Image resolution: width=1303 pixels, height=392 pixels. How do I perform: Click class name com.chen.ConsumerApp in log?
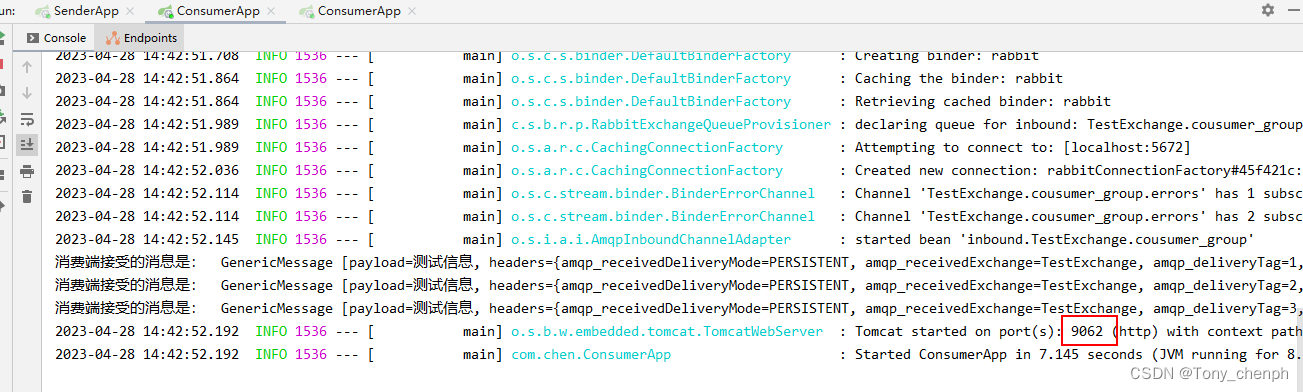pyautogui.click(x=591, y=354)
